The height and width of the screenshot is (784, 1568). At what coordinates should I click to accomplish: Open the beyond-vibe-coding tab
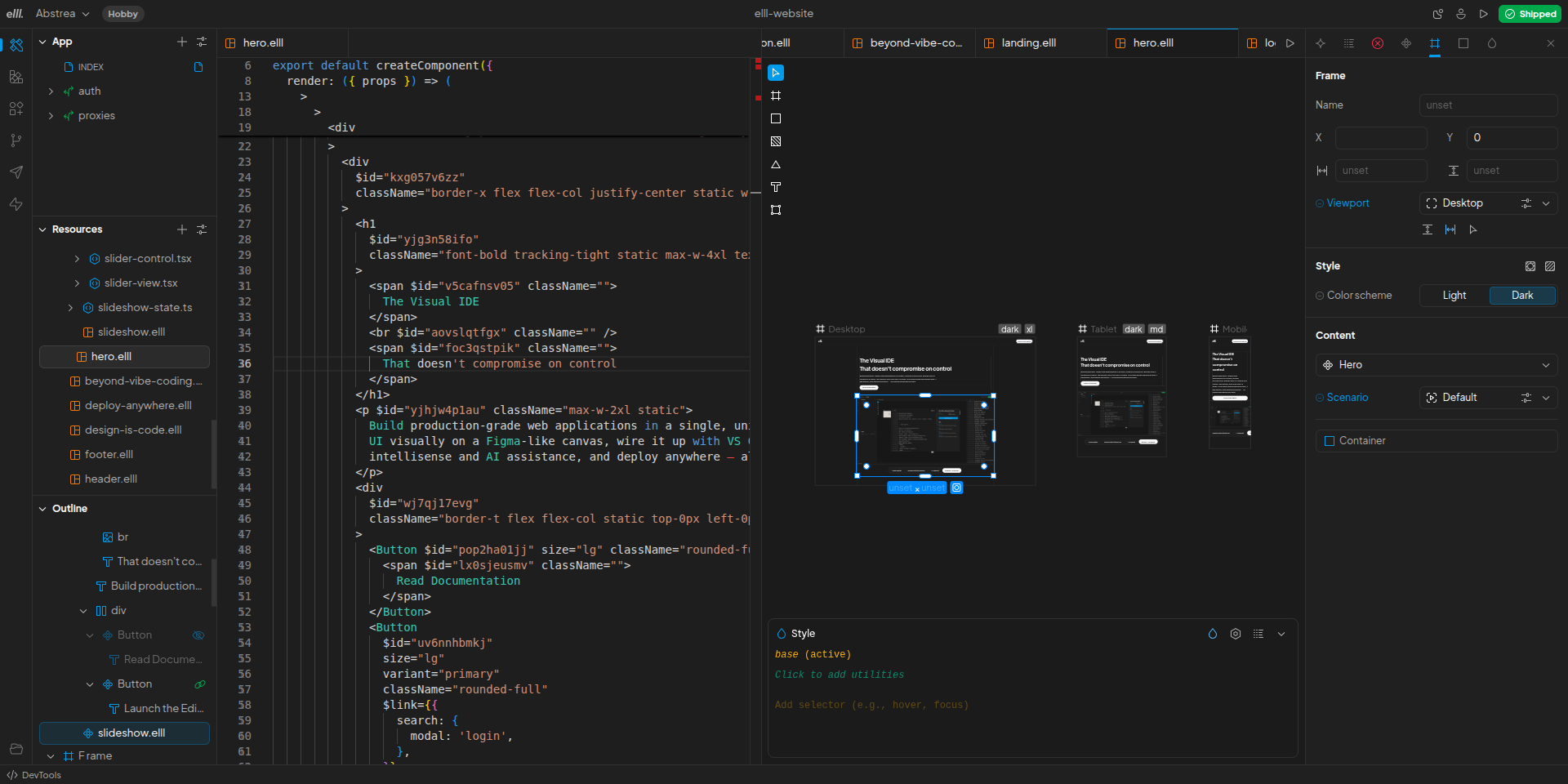(x=915, y=43)
